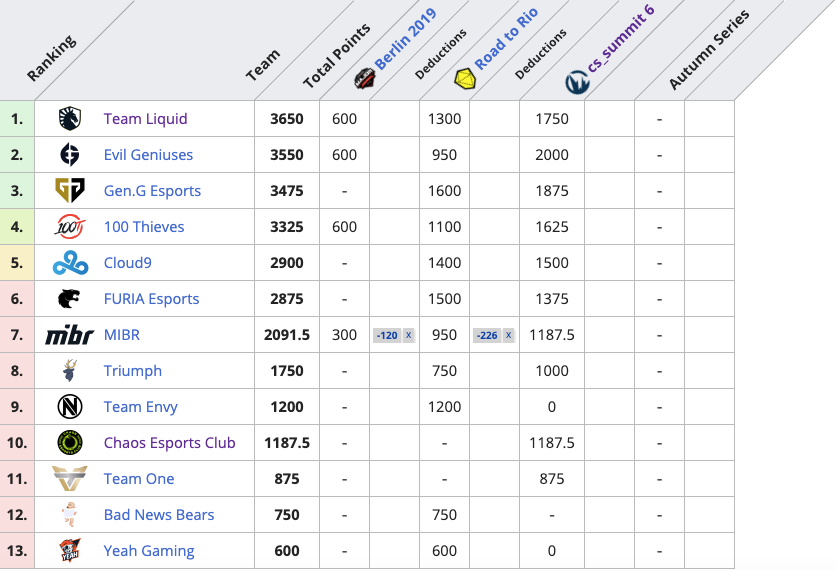
Task: Select Team Liquid's 1750 cs_summit points
Action: pos(552,118)
